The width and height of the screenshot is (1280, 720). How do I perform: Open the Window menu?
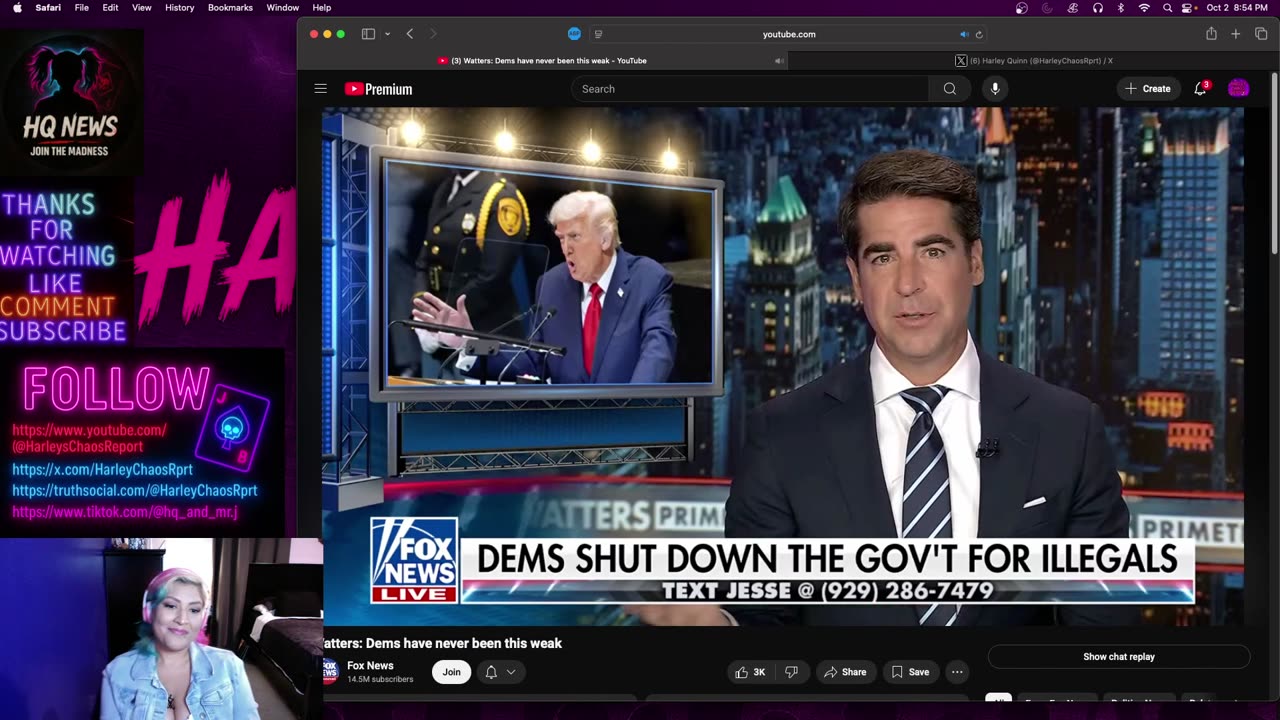coord(283,8)
